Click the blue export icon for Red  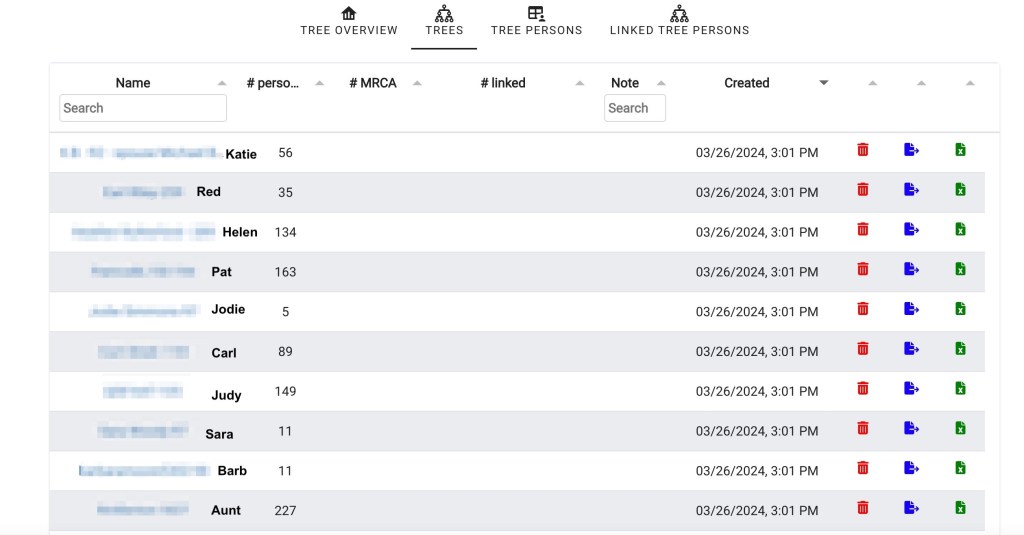click(911, 190)
